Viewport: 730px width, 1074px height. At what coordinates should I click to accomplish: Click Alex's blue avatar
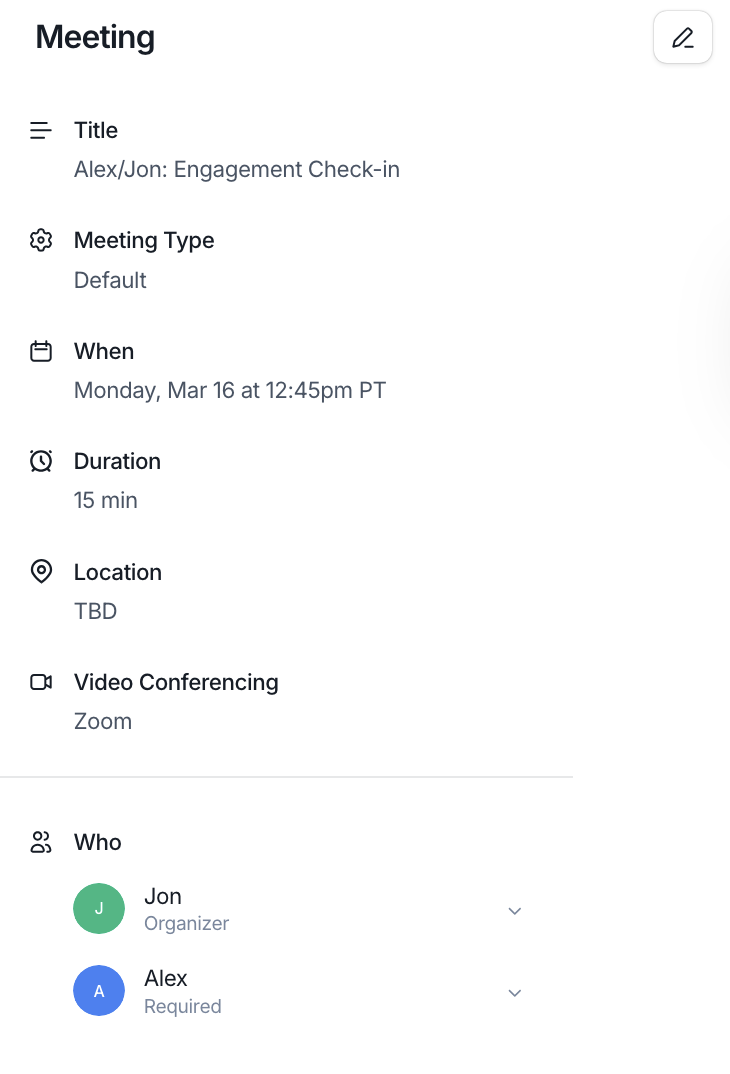pyautogui.click(x=99, y=990)
